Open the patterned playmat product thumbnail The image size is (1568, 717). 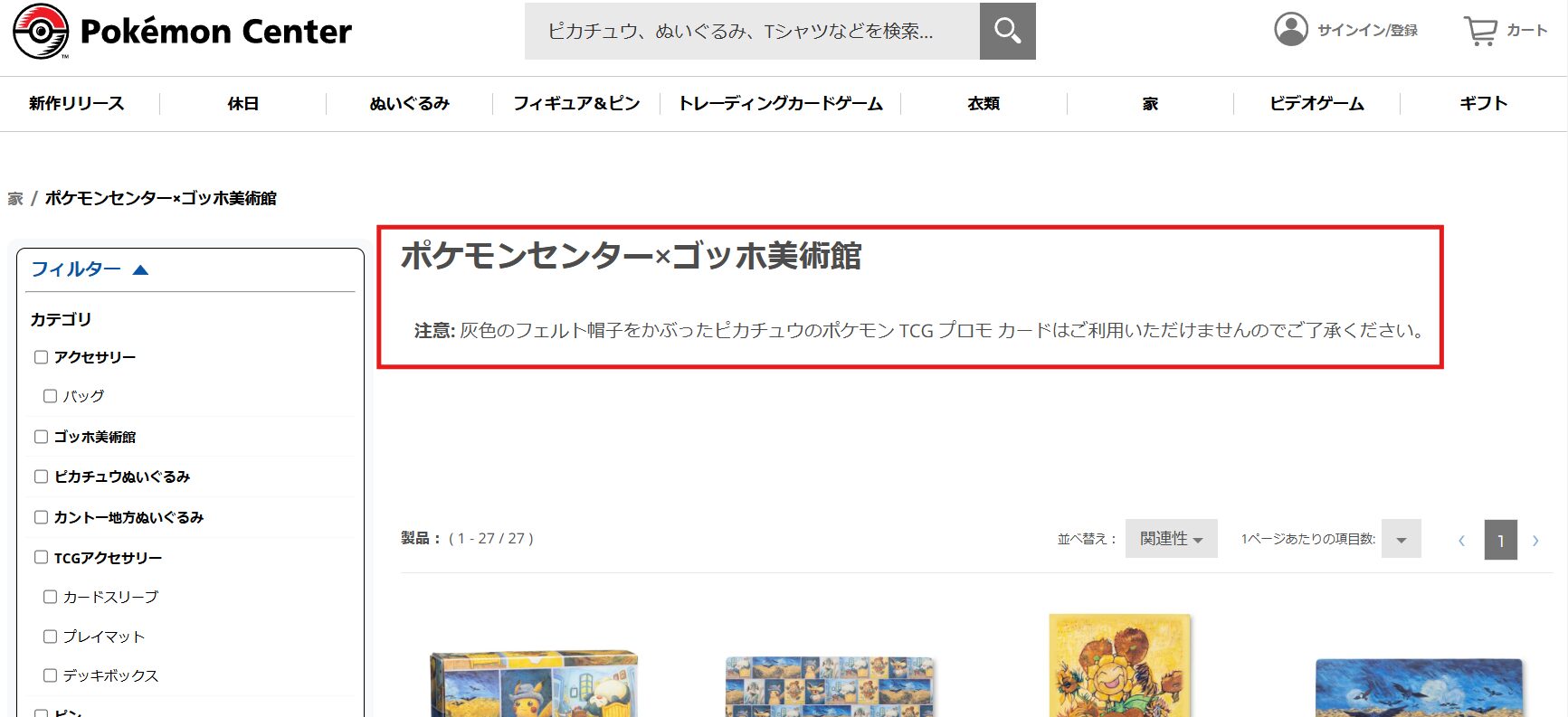tap(830, 686)
